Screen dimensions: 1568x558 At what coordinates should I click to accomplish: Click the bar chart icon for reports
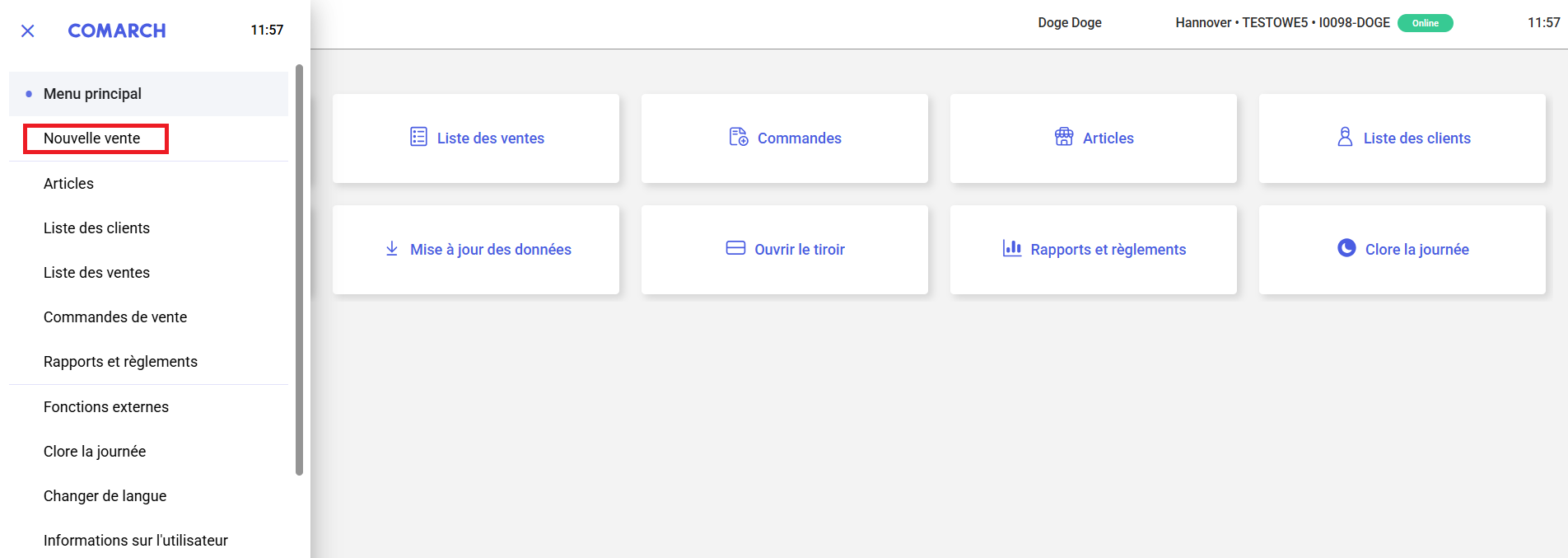(x=1011, y=248)
